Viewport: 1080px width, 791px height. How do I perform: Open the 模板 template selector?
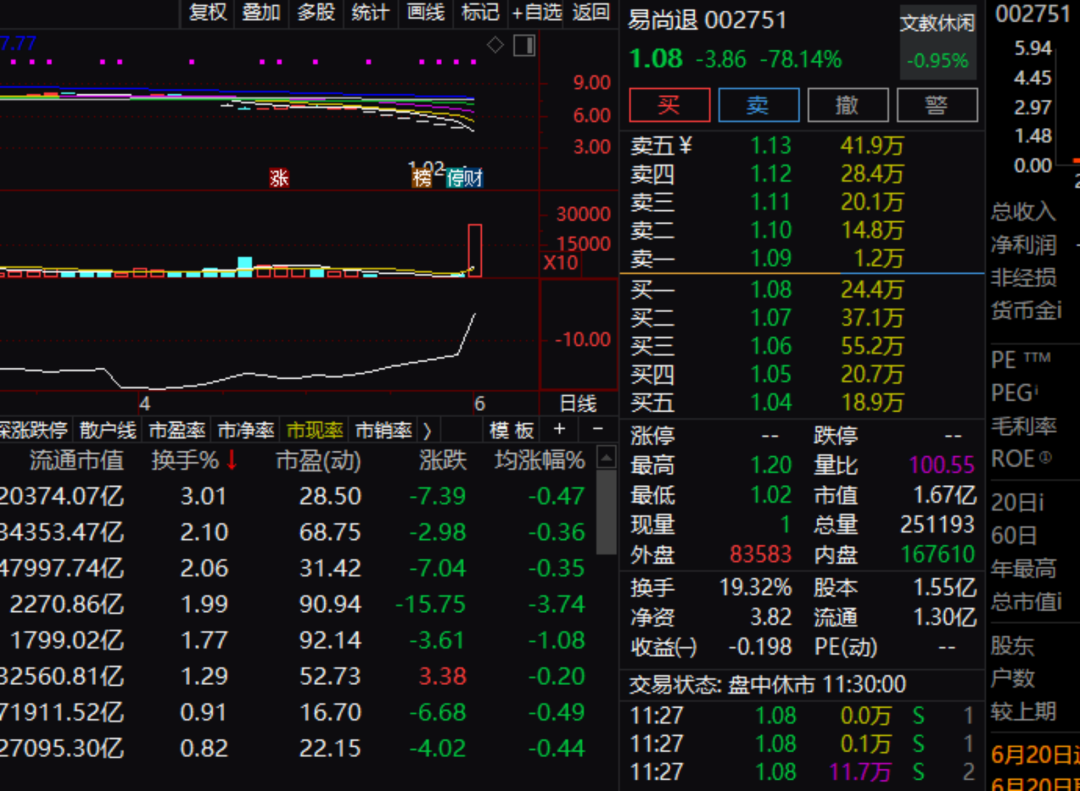(512, 430)
